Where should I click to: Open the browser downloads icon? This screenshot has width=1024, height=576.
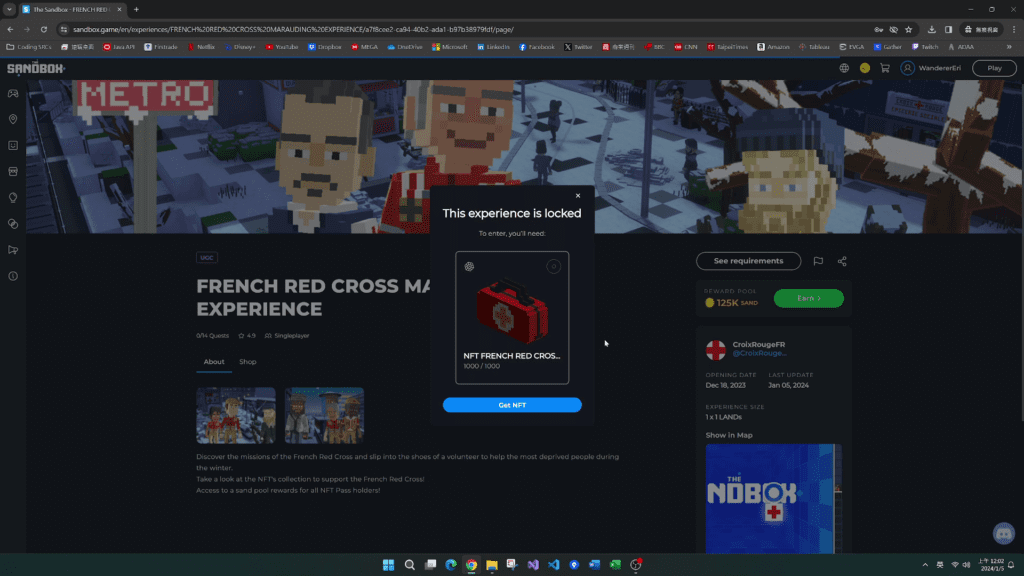931,29
